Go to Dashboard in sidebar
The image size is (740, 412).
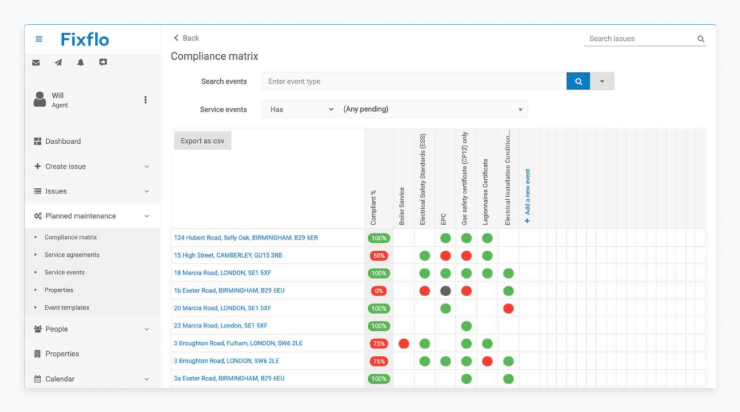[62, 142]
